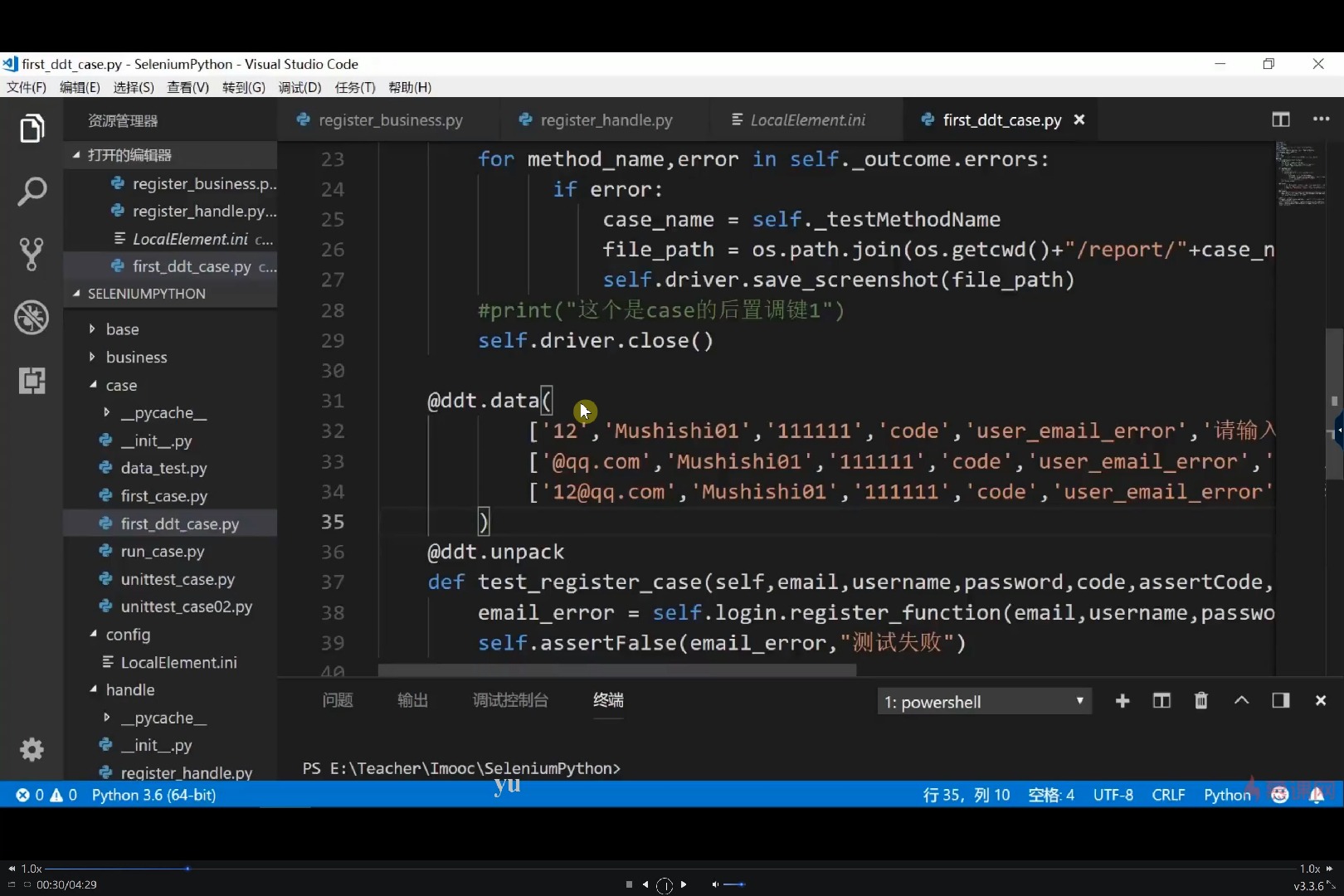
Task: Click the errors count in status bar
Action: 30,795
